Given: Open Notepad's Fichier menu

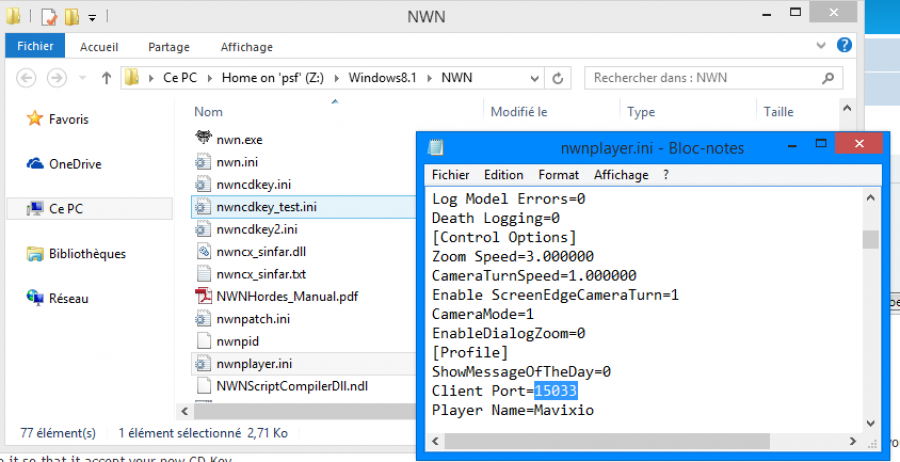Looking at the screenshot, I should 451,174.
